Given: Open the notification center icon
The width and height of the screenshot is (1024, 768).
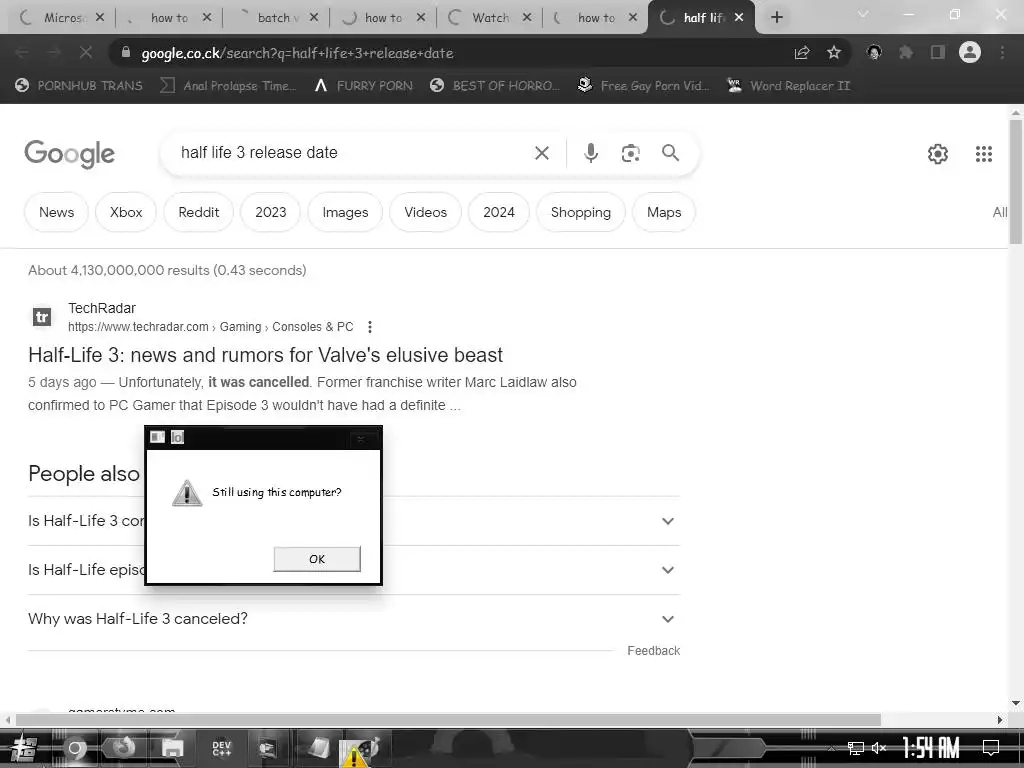Looking at the screenshot, I should click(x=991, y=748).
